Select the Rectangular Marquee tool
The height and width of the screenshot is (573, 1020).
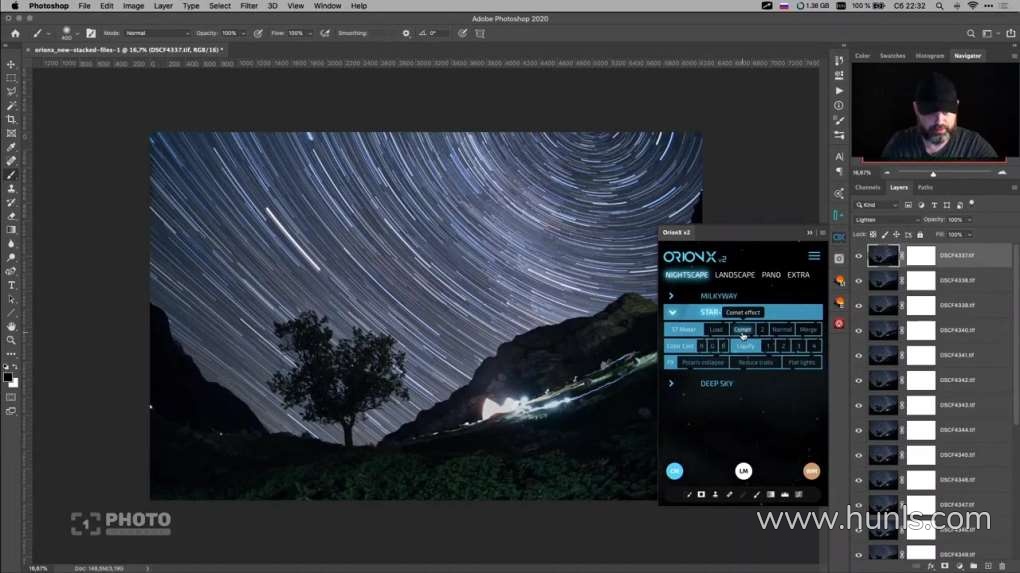click(x=11, y=78)
